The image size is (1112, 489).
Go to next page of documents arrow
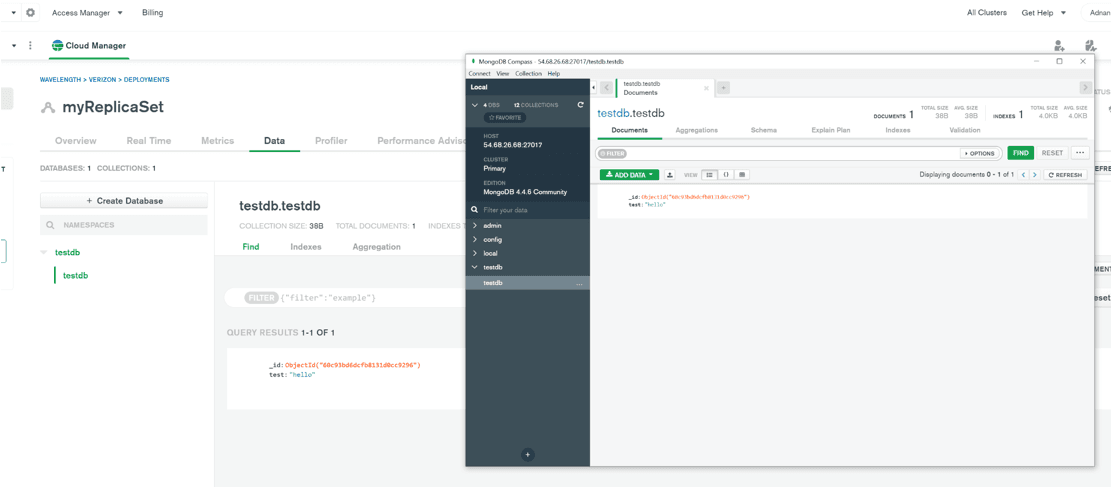tap(1035, 175)
